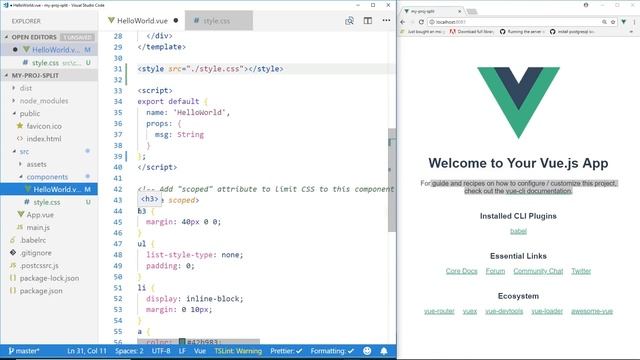Open the Forum link

click(495, 271)
